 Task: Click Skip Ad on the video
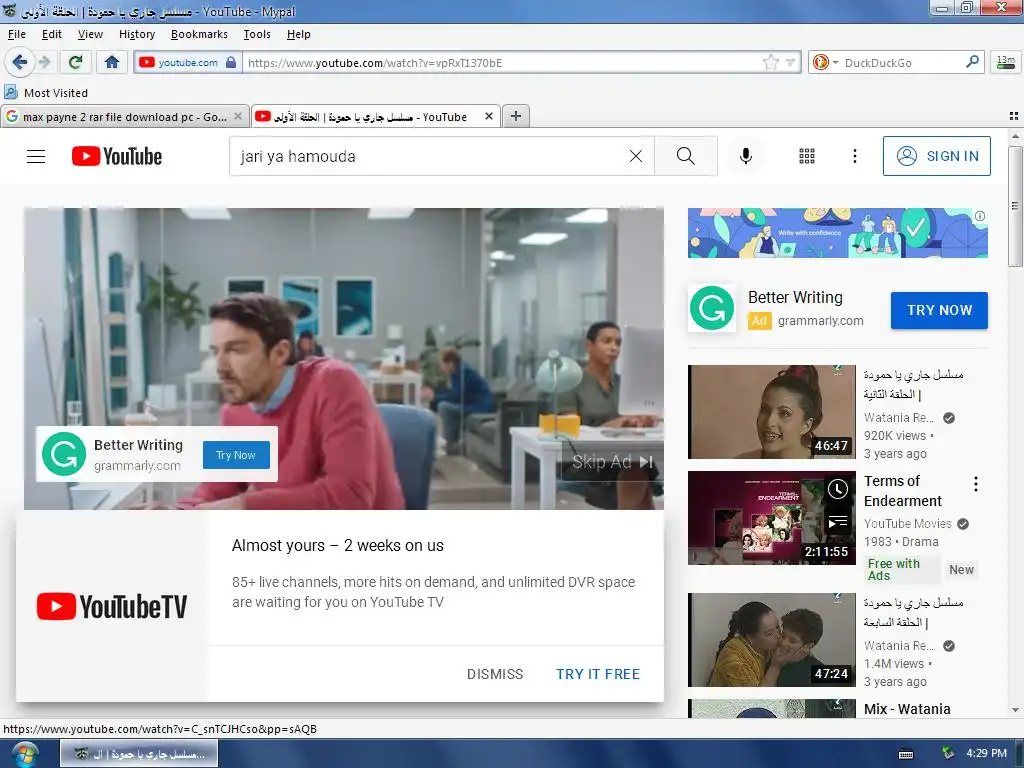click(x=613, y=462)
